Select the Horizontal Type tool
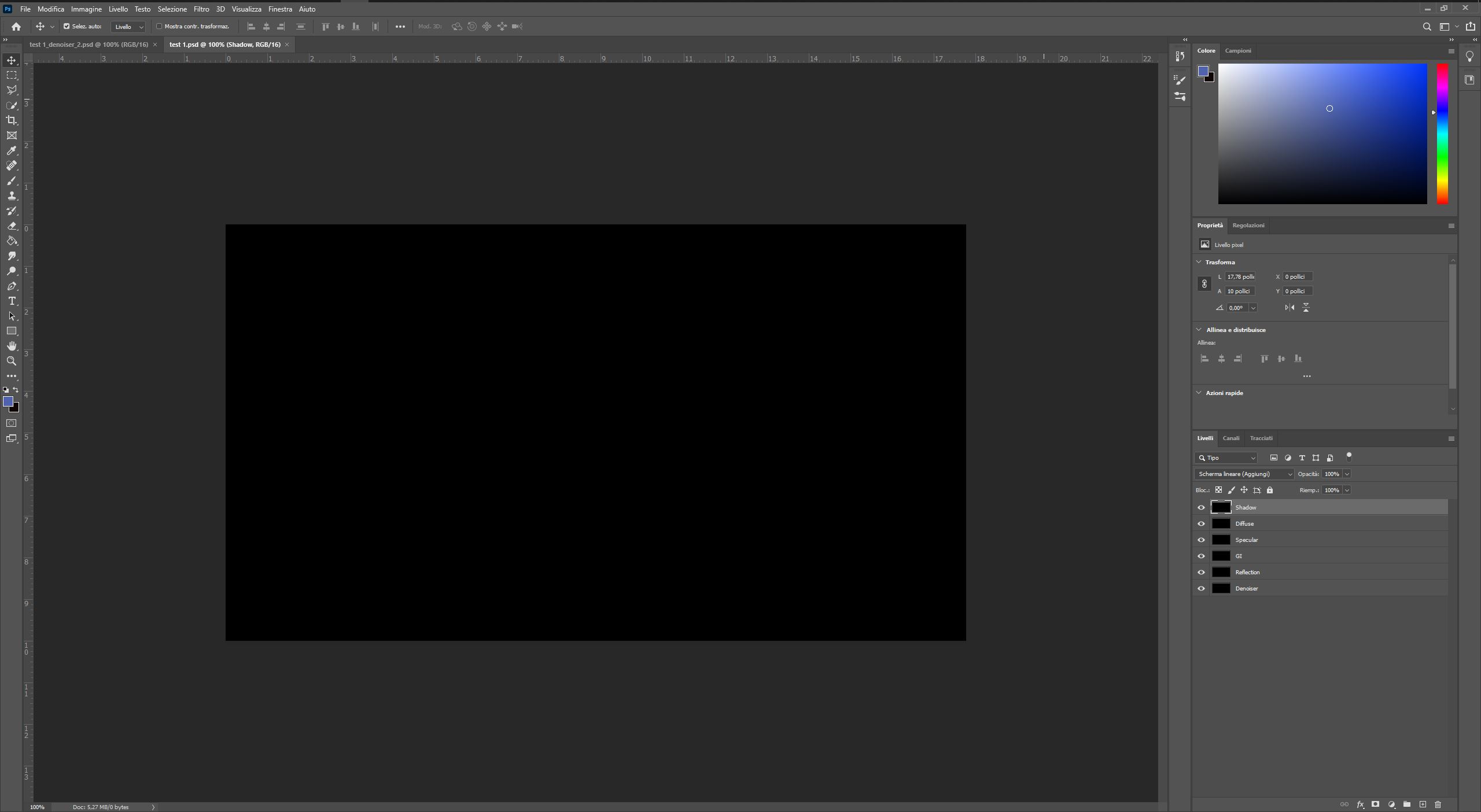This screenshot has width=1481, height=812. coord(12,301)
